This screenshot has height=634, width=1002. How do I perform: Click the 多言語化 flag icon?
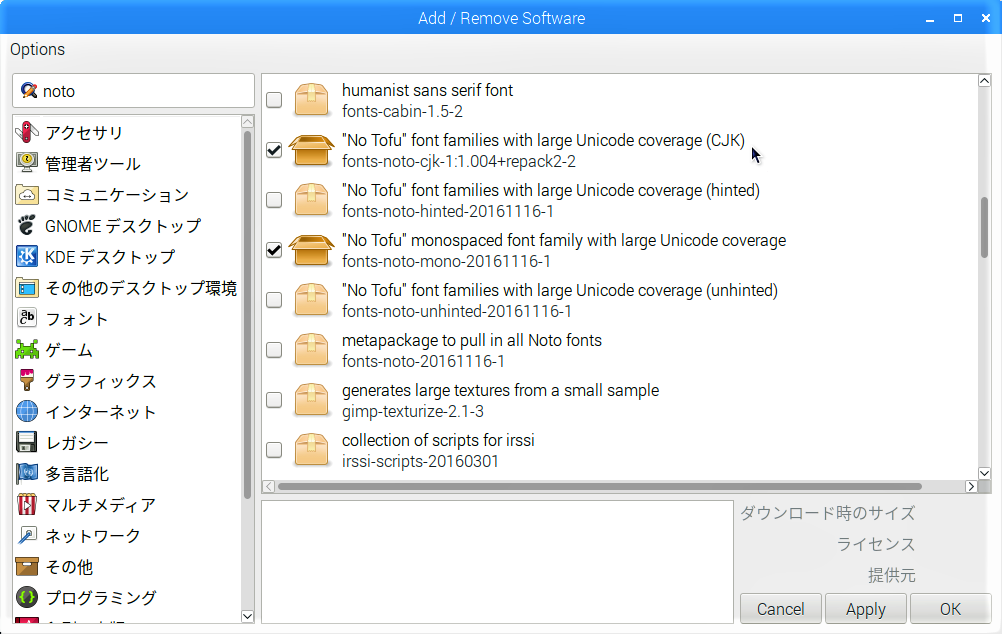(27, 474)
